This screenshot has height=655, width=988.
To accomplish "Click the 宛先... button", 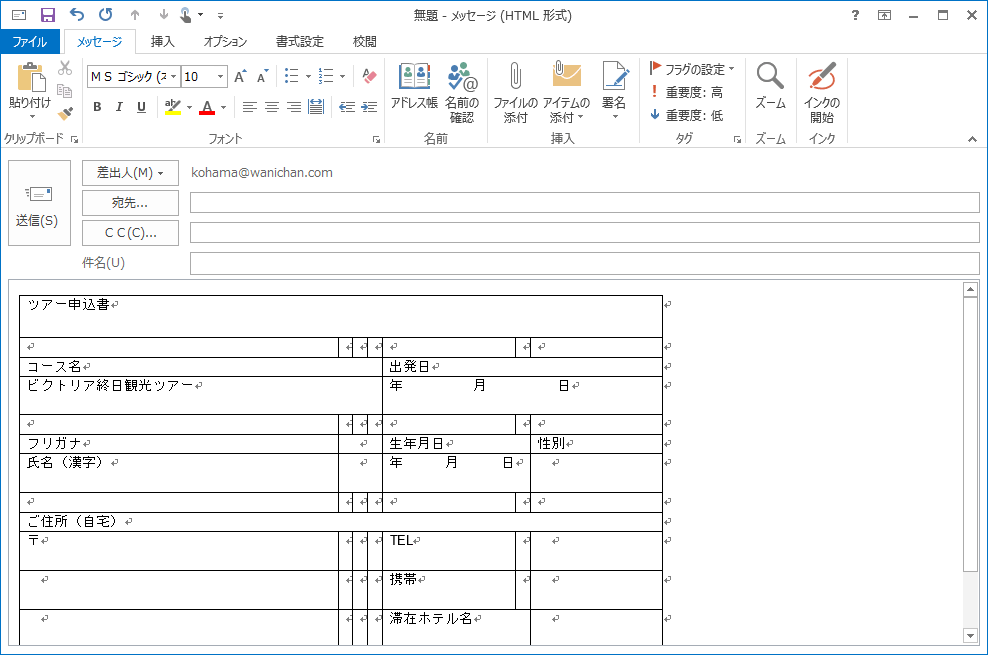I will click(130, 203).
